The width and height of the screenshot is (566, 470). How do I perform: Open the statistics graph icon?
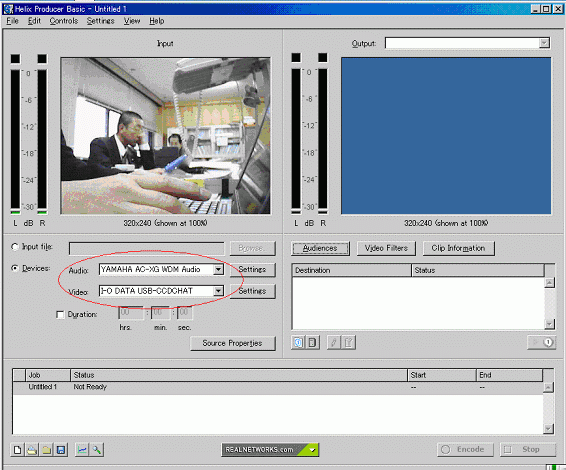[82, 450]
